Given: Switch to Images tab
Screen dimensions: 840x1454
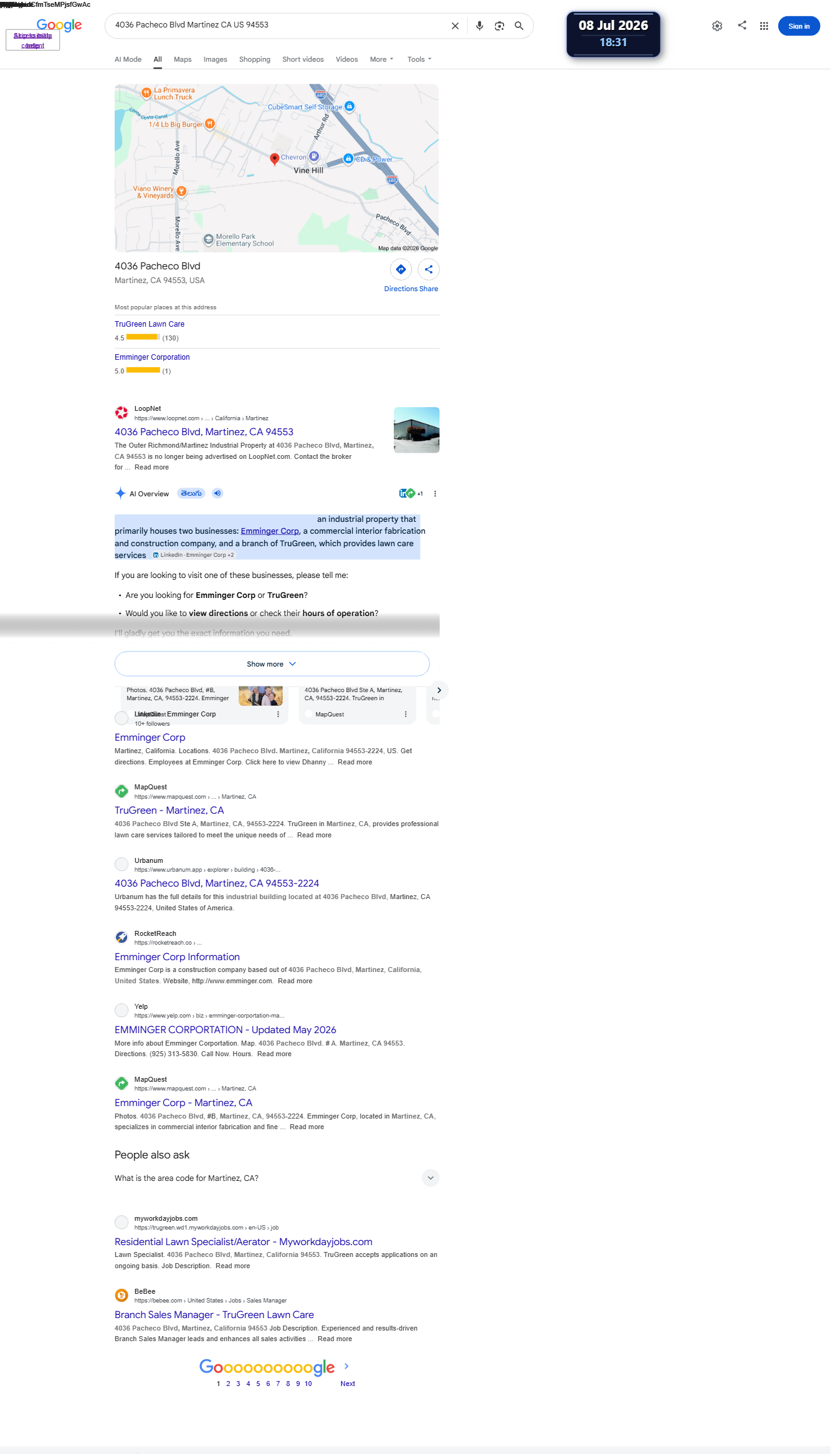Looking at the screenshot, I should [215, 59].
